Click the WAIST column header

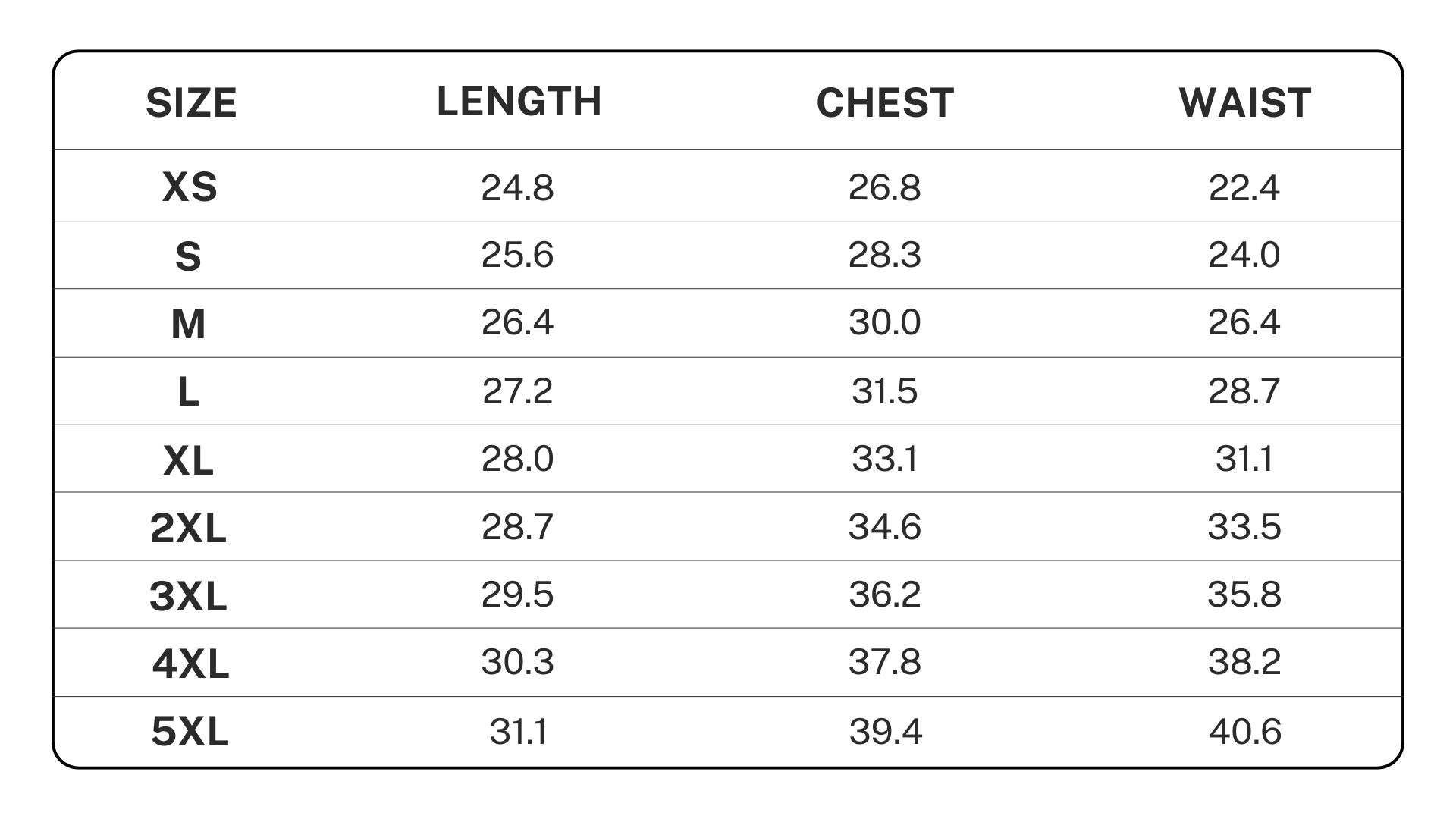pos(1244,103)
